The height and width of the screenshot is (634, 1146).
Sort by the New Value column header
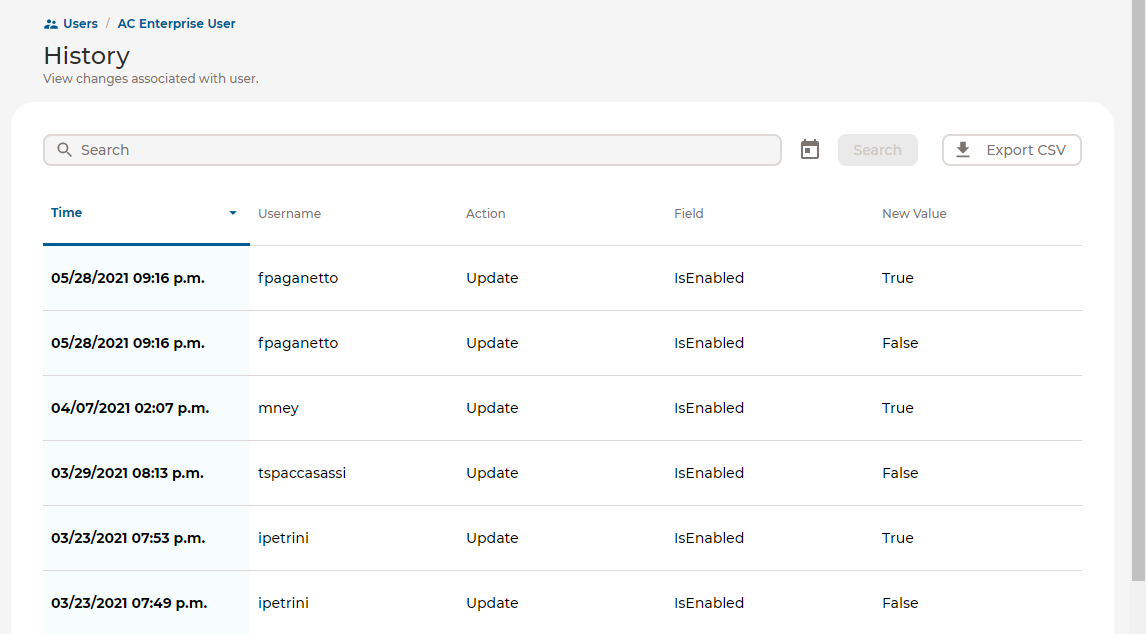point(914,213)
